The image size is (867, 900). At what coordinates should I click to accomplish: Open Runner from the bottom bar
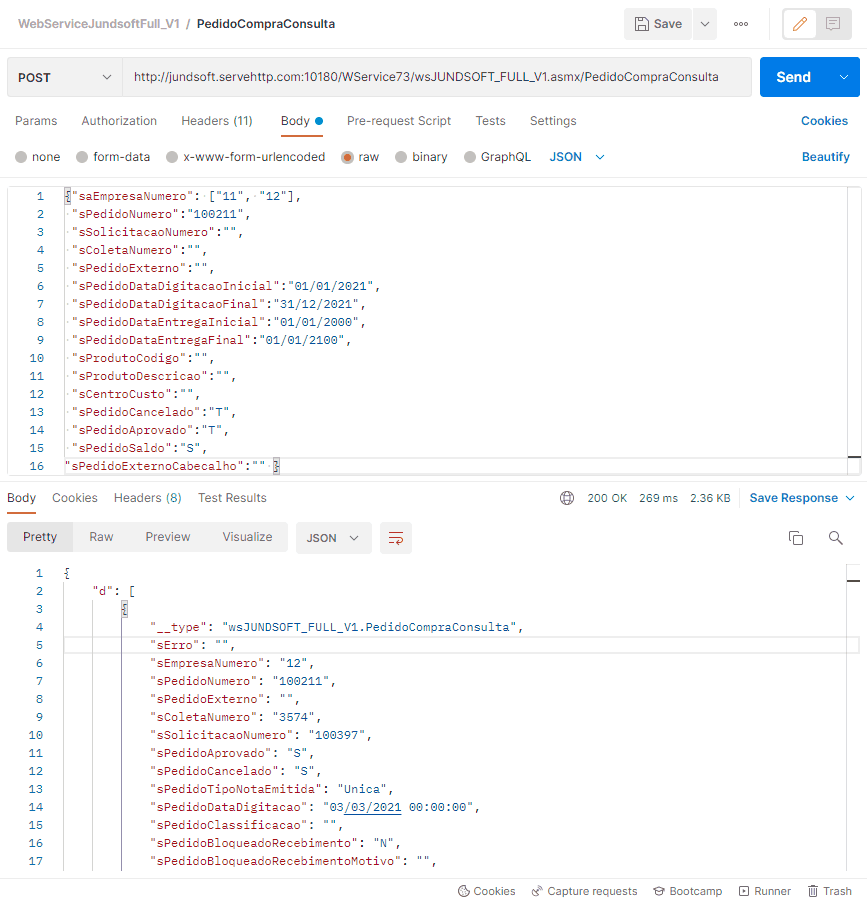pos(764,891)
